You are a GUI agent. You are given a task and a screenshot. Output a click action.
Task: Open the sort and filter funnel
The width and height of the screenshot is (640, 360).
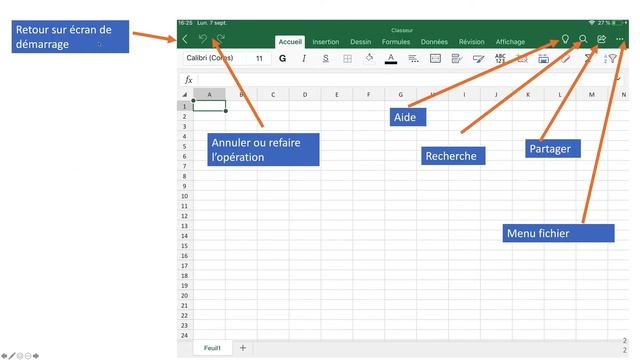[610, 59]
